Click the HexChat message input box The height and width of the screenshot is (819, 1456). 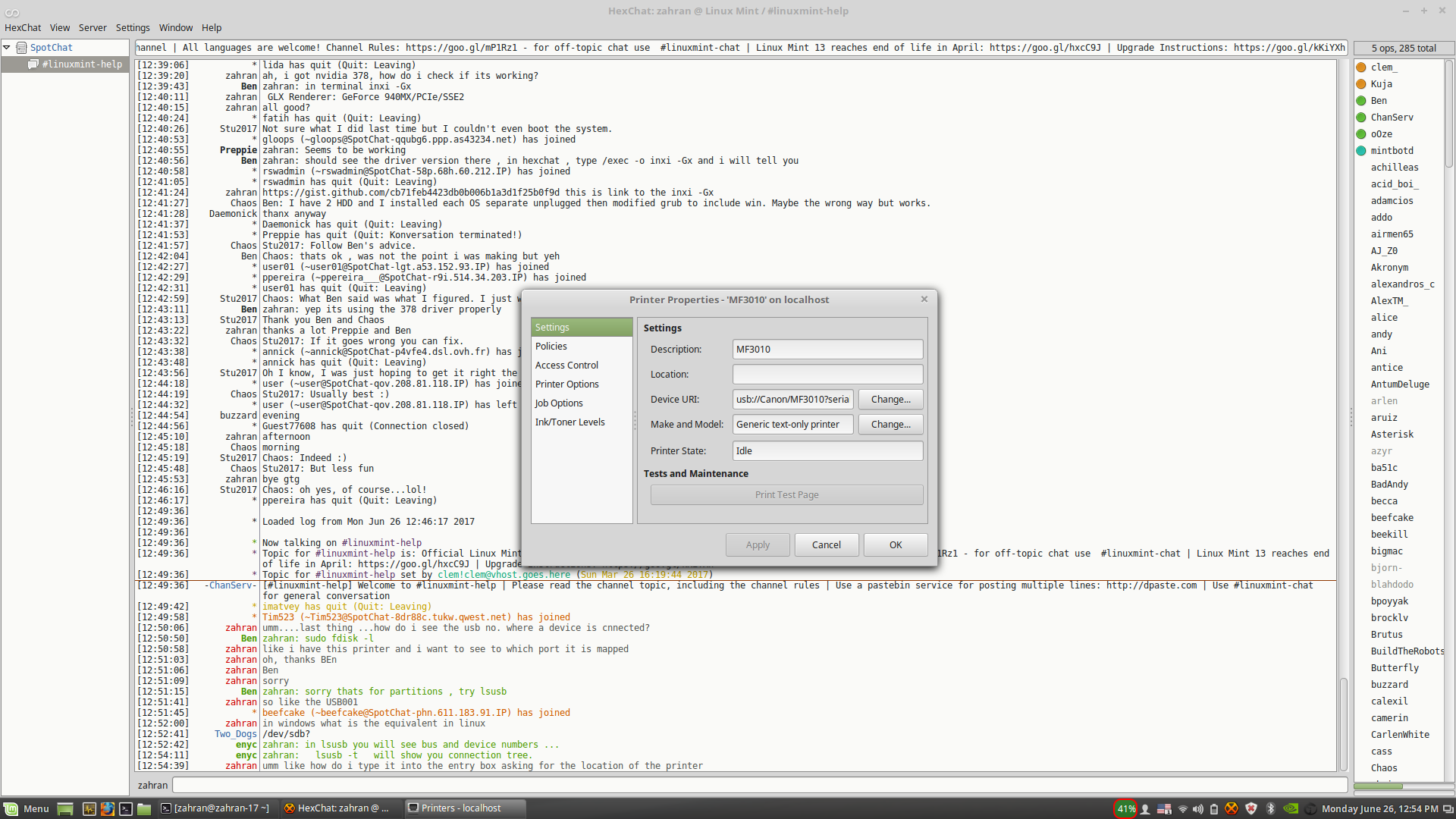760,786
